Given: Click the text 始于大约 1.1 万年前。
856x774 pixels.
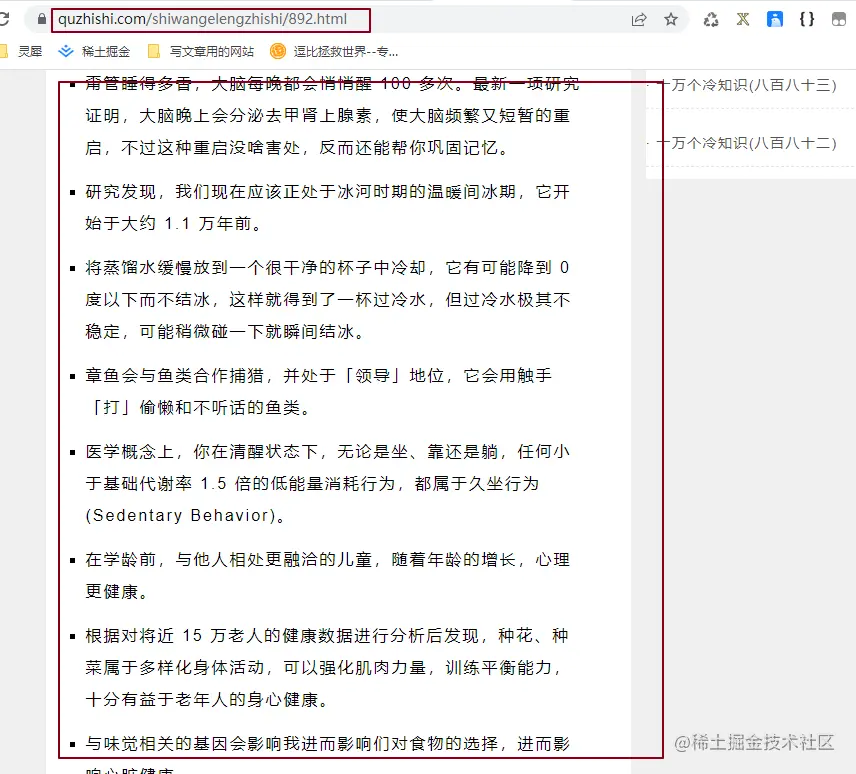Looking at the screenshot, I should [175, 223].
